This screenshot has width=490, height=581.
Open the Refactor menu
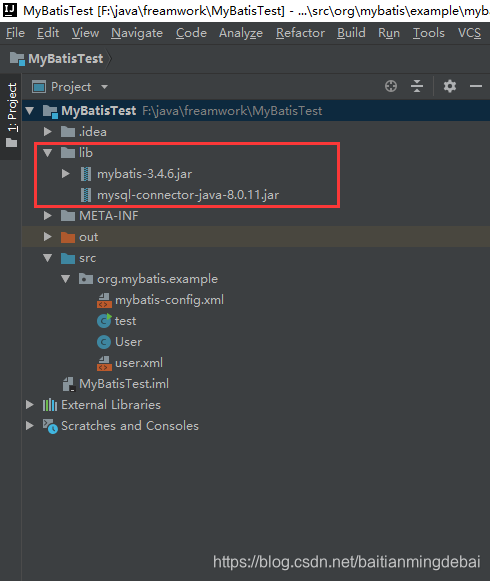300,33
